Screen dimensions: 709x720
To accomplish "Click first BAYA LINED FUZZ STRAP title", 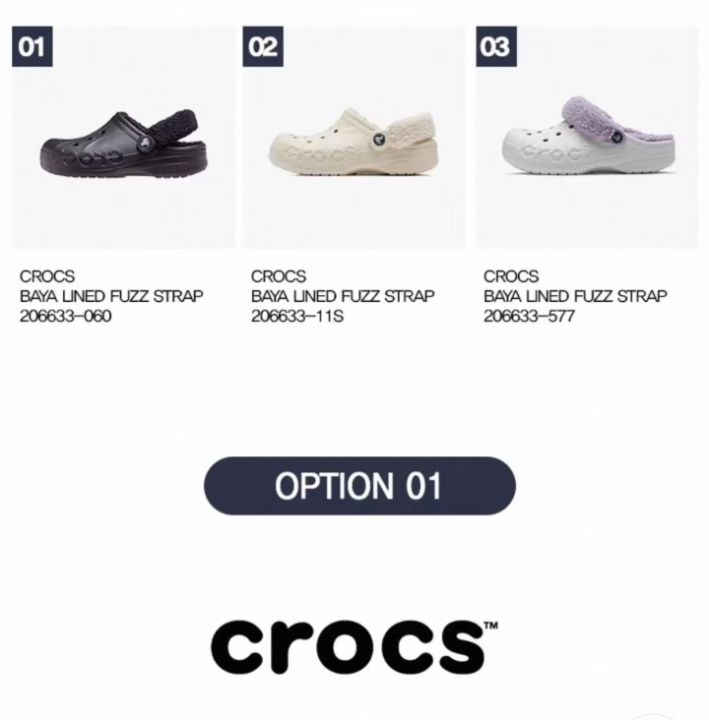I will (x=111, y=297).
